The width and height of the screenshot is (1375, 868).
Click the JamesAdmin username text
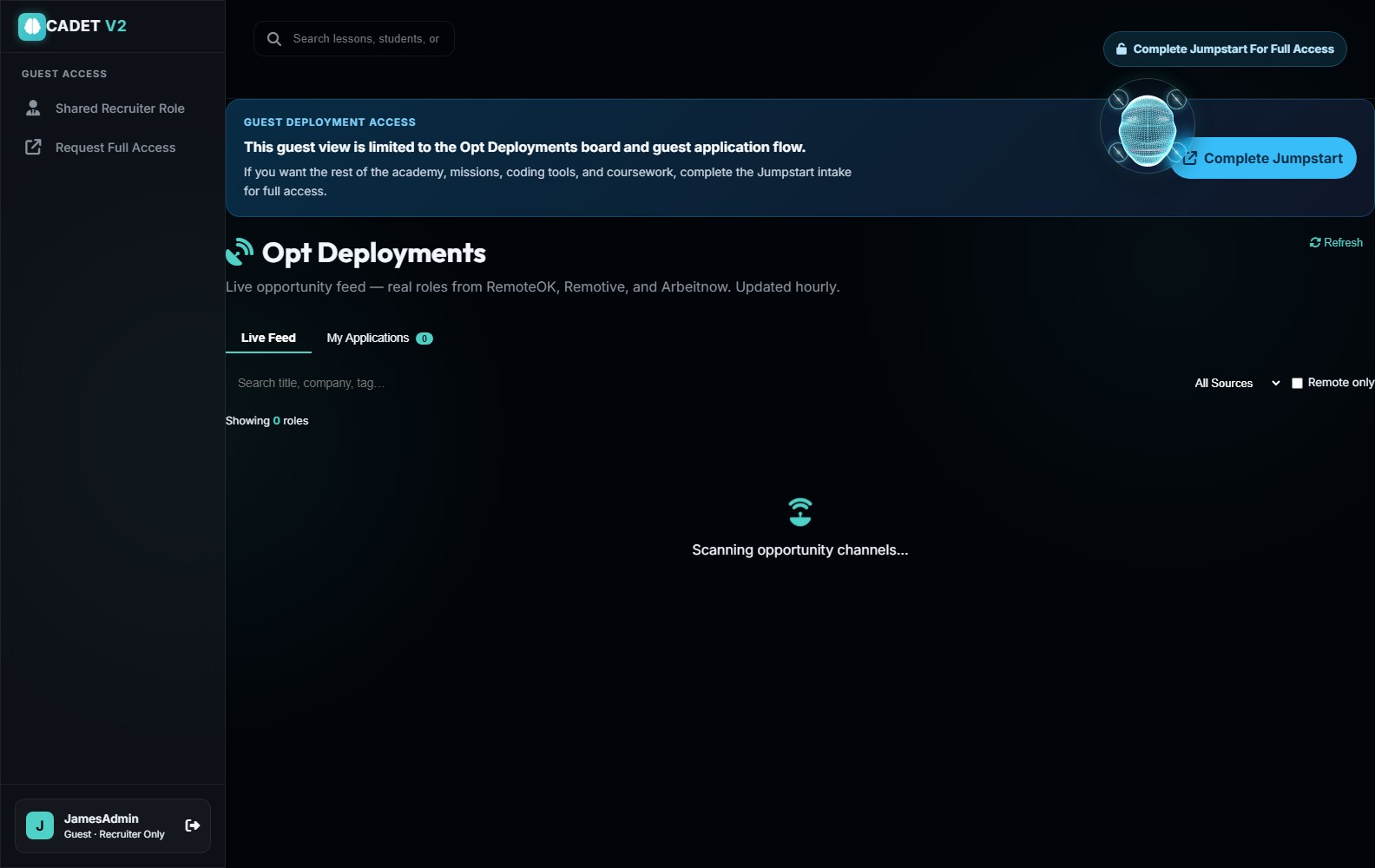pos(101,819)
